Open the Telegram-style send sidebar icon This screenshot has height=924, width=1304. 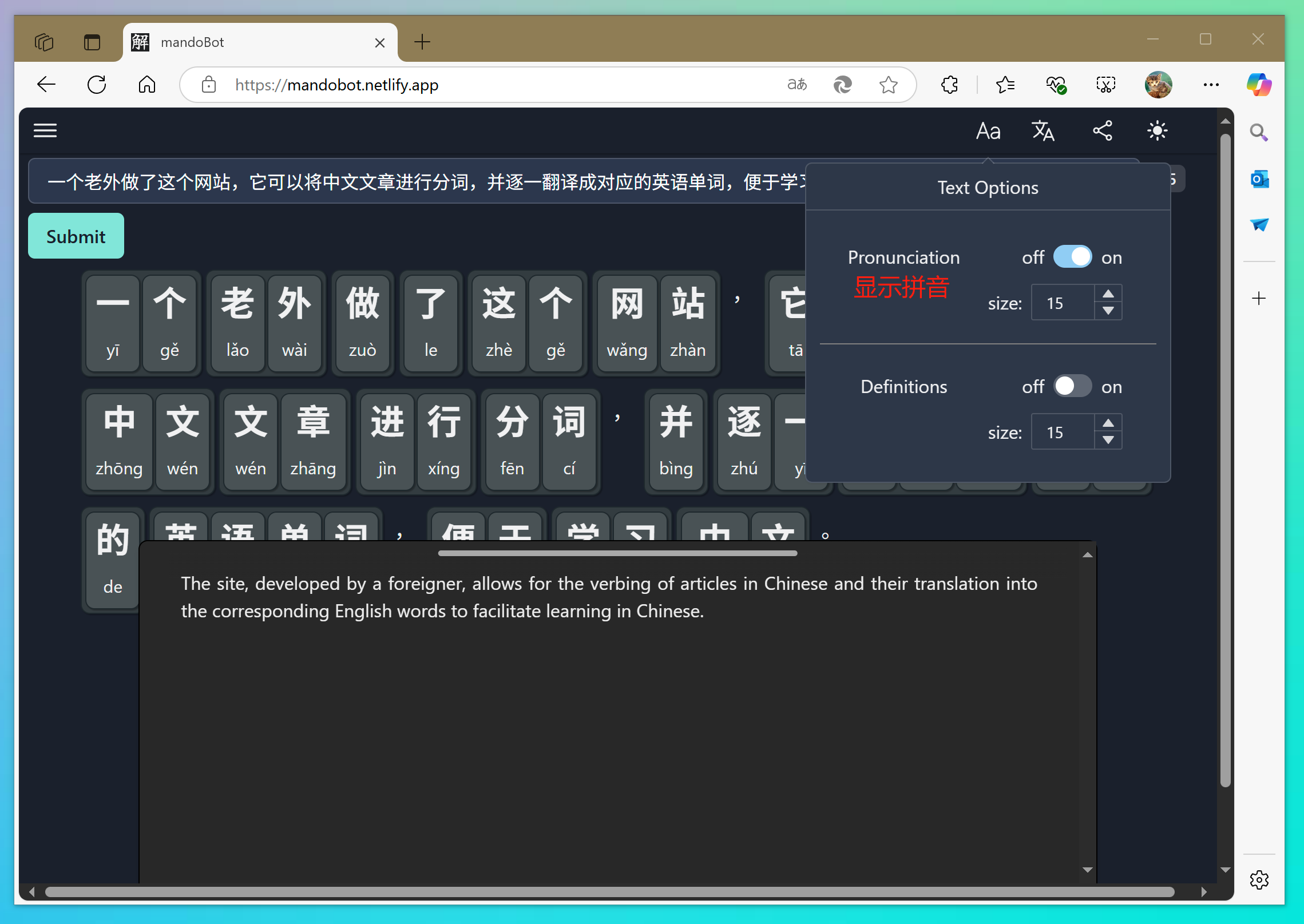(1259, 224)
